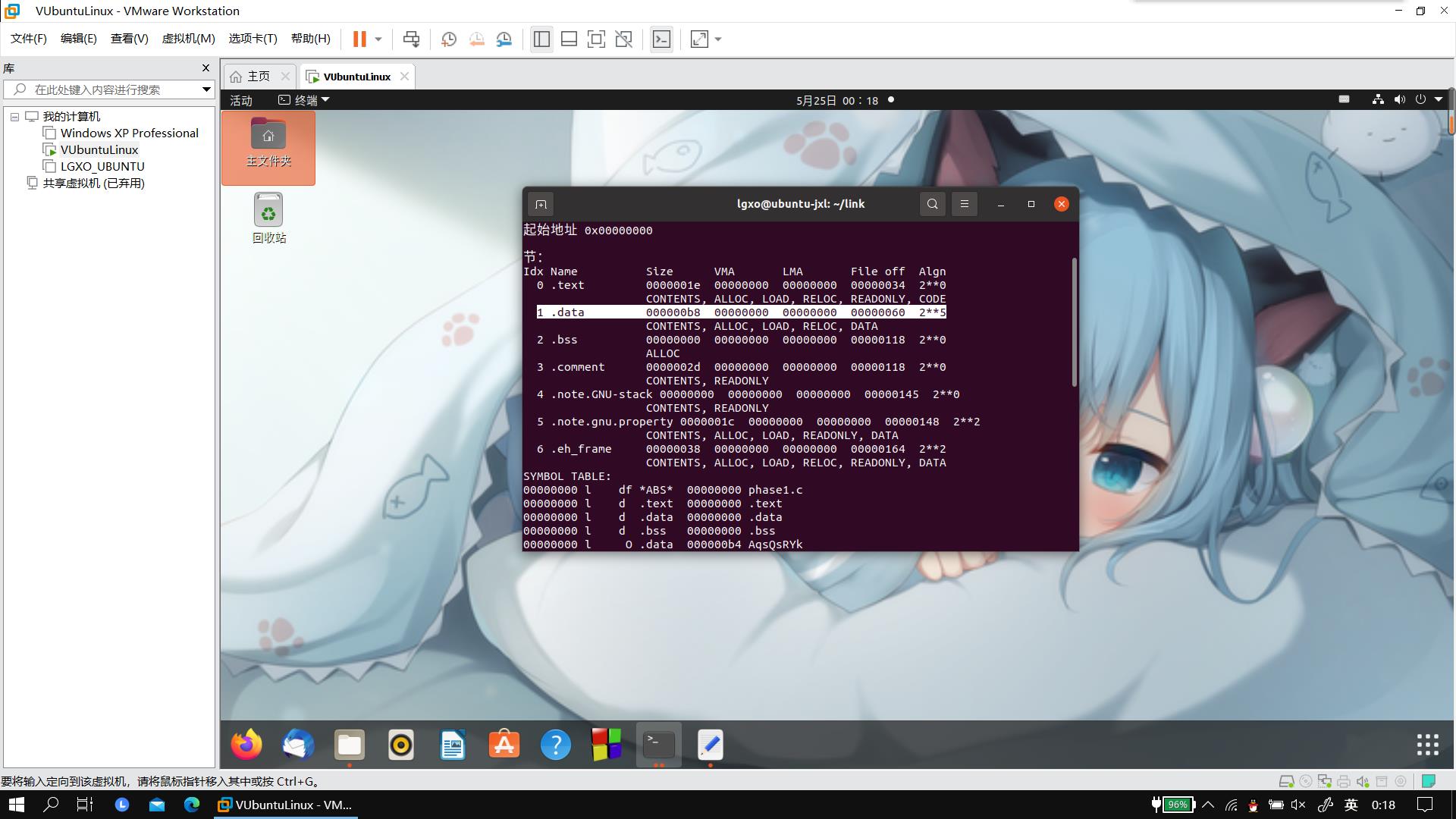Viewport: 1456px width, 819px height.
Task: Open the snapshot manager from the toolbar
Action: tap(504, 39)
